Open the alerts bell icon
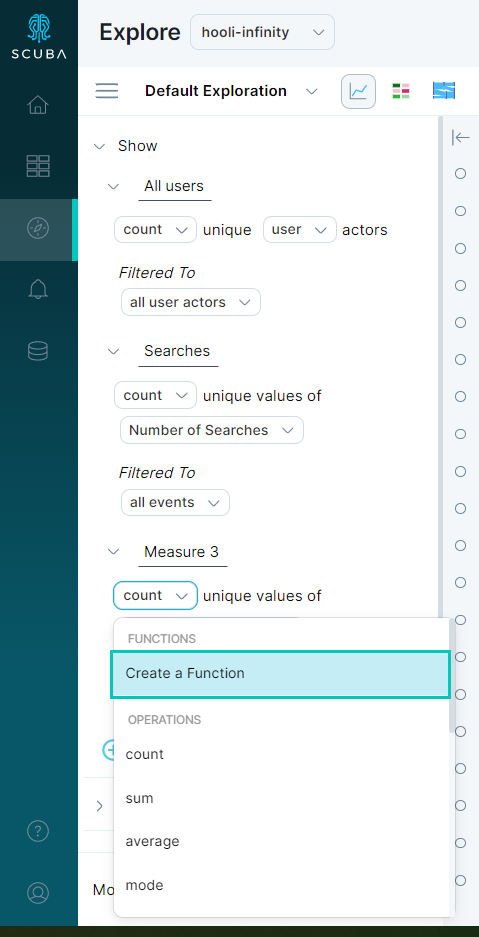This screenshot has height=937, width=479. pyautogui.click(x=38, y=290)
